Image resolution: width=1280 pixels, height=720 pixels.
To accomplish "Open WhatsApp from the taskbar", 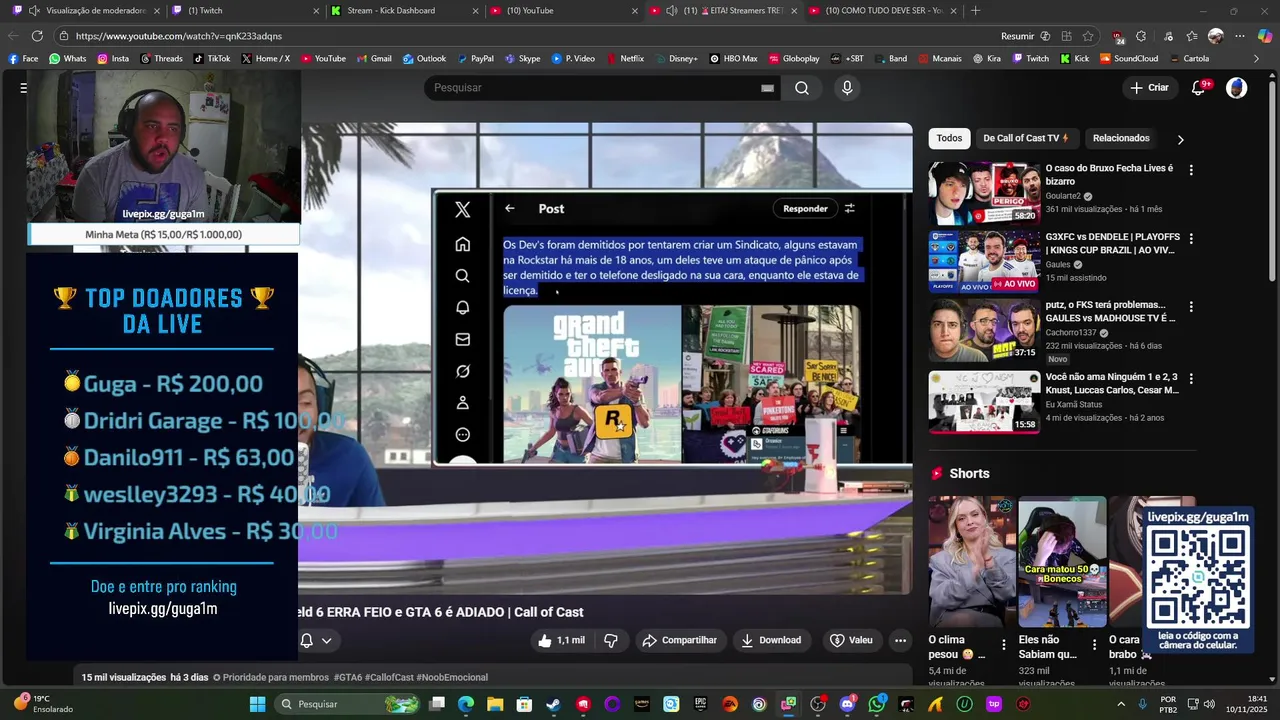I will pos(877,704).
